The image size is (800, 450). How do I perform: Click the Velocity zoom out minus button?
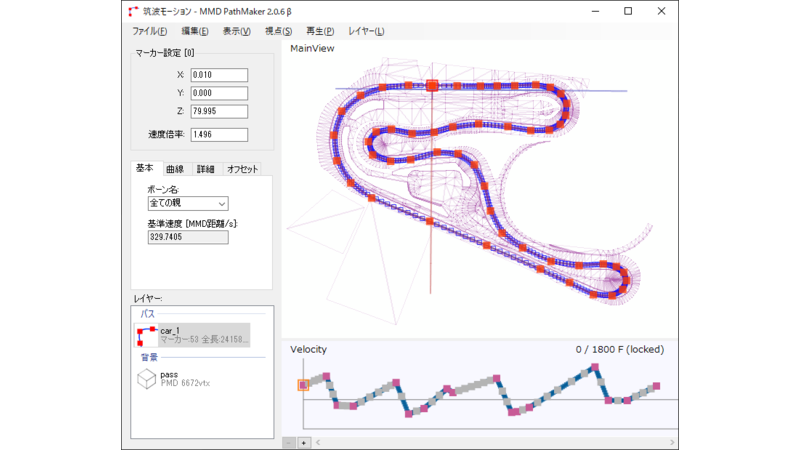point(289,443)
